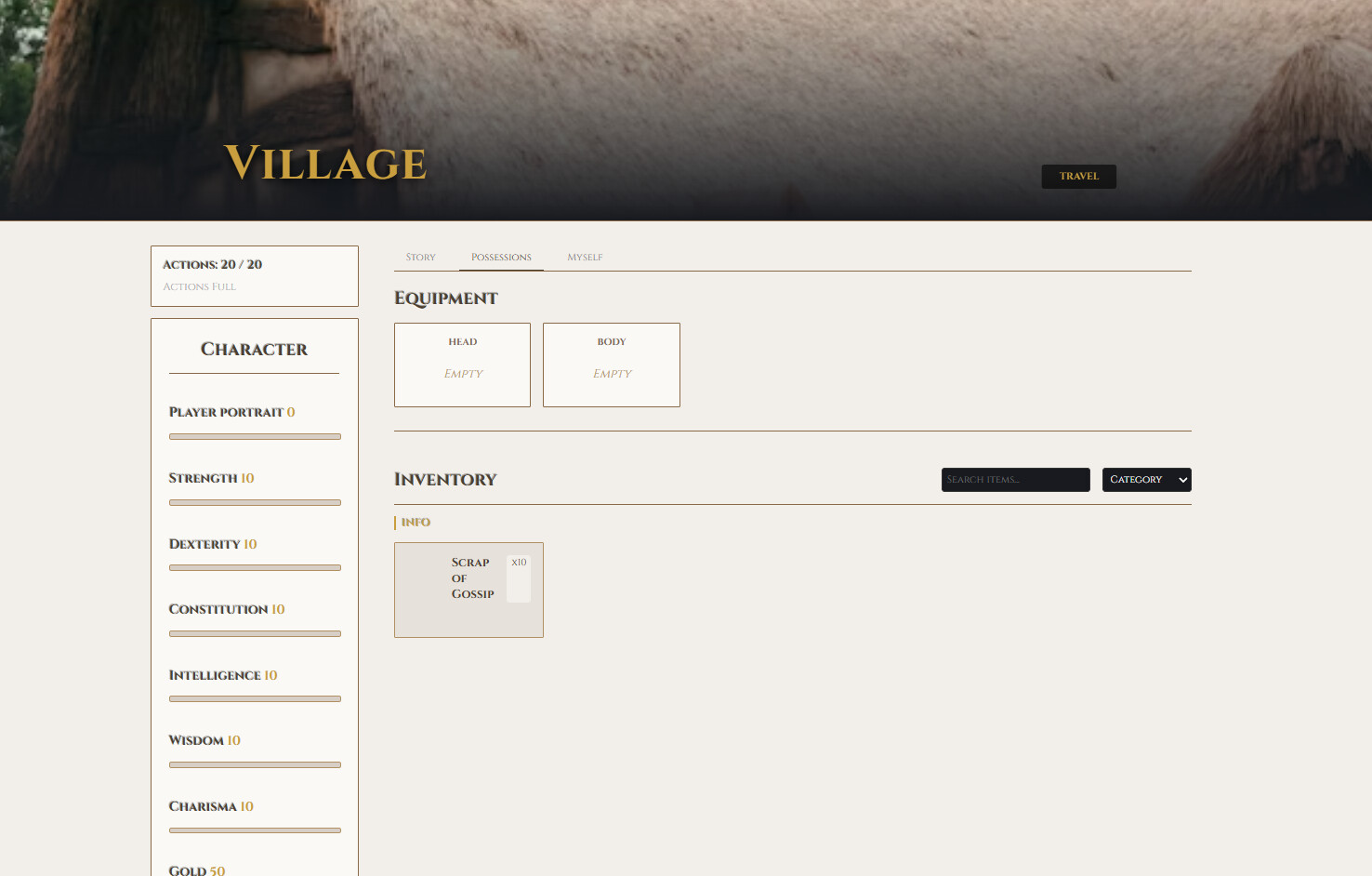Click the Dexterity stat bar
Viewport: 1372px width, 876px height.
[x=255, y=568]
